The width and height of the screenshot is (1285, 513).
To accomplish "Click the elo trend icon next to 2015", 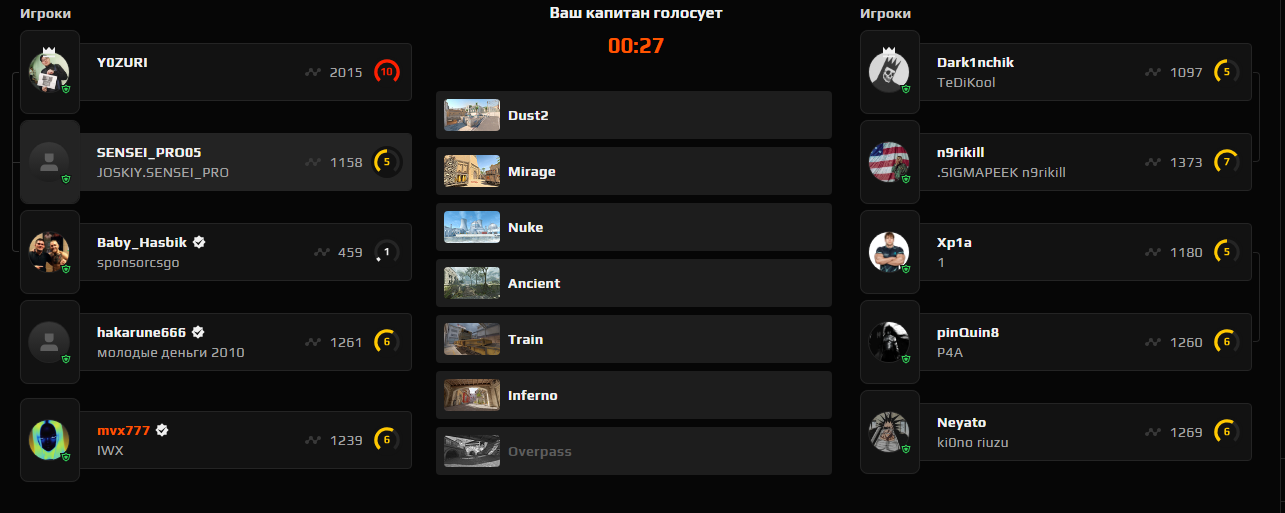I will tap(314, 72).
